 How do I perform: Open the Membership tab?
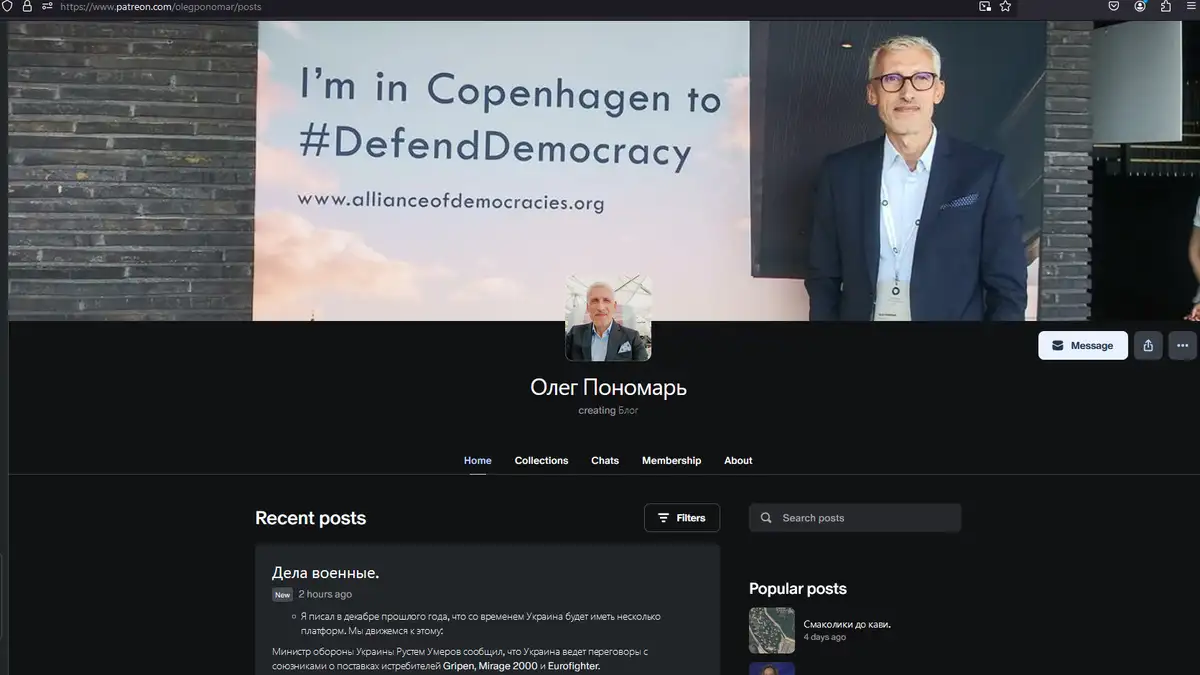click(x=671, y=461)
